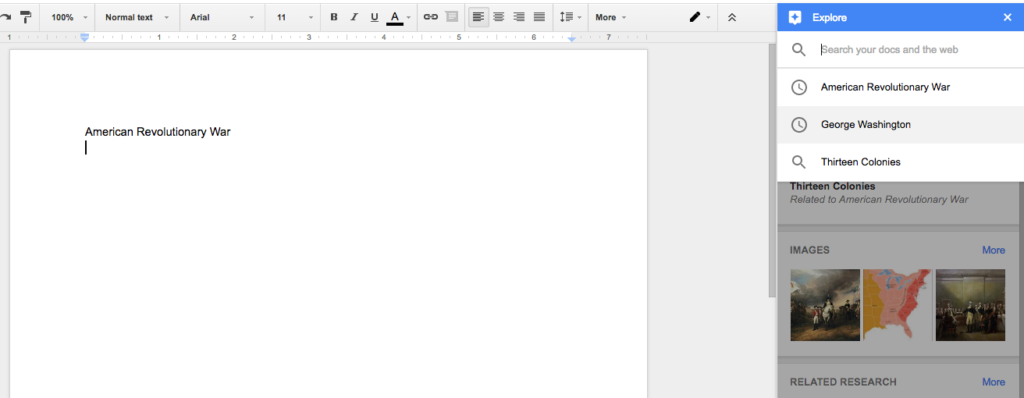Select George Washington recent search
Screen dimensions: 1024x398
click(x=901, y=124)
